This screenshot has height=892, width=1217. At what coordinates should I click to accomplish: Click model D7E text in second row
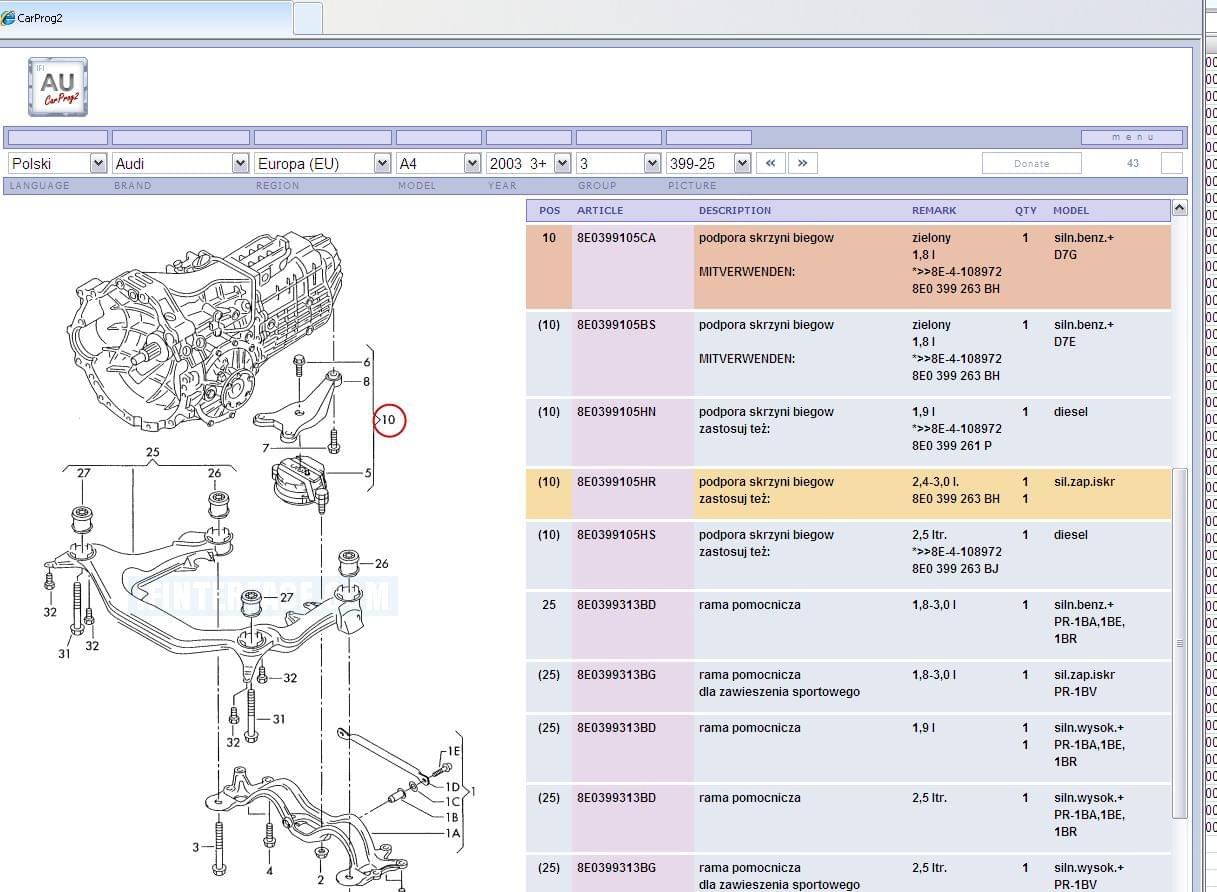(x=1066, y=342)
